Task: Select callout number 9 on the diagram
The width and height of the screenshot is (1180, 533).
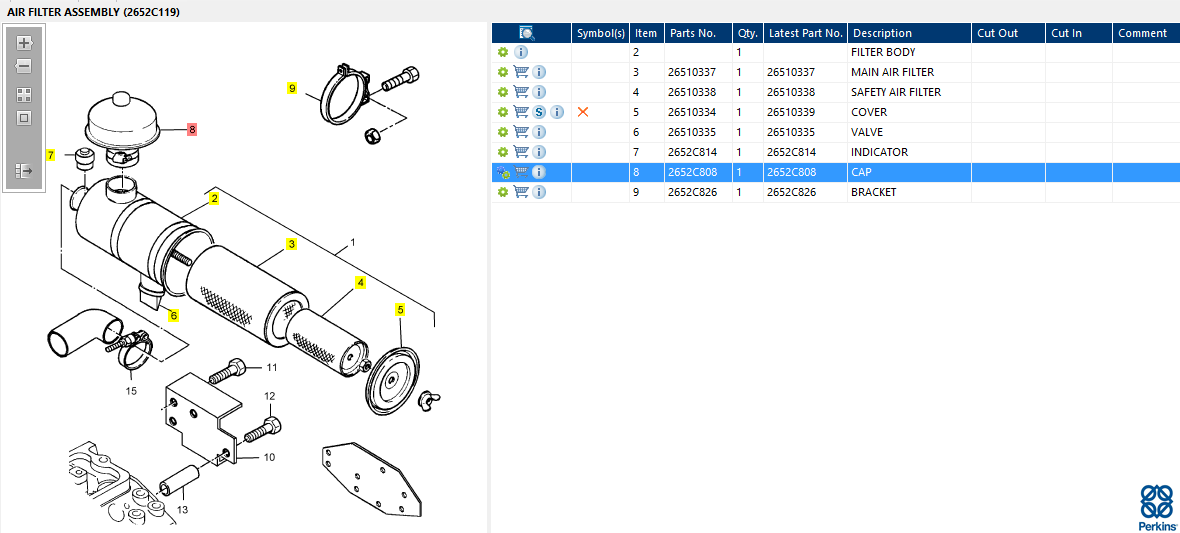Action: tap(292, 88)
